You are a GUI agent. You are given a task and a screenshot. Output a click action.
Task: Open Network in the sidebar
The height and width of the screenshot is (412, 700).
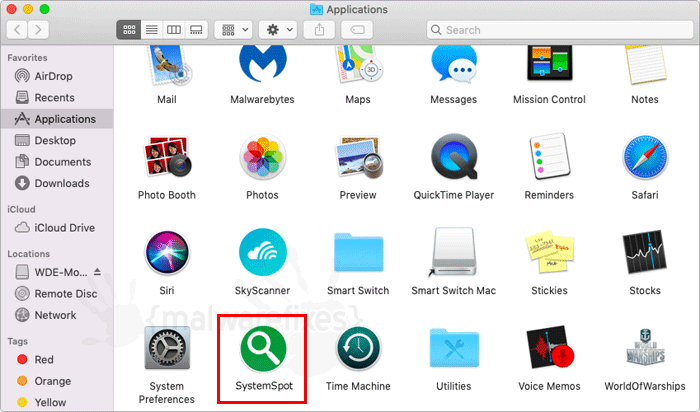pyautogui.click(x=57, y=315)
